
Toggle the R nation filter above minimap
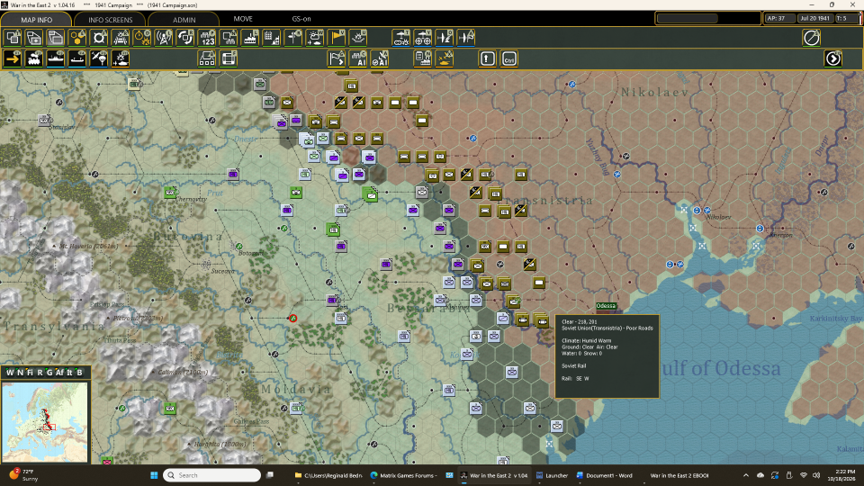40,372
